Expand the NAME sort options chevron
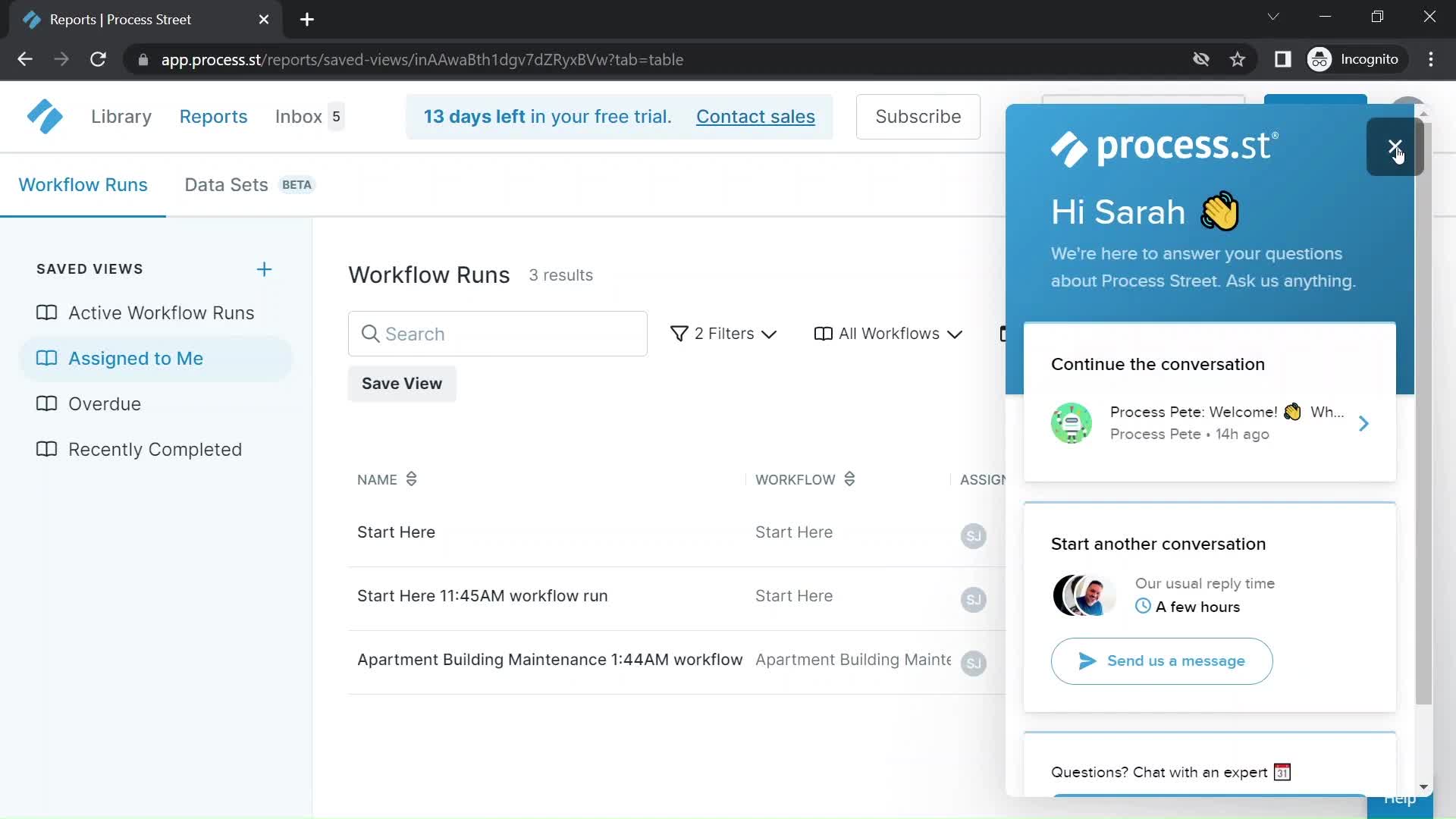Image resolution: width=1456 pixels, height=819 pixels. pyautogui.click(x=412, y=479)
